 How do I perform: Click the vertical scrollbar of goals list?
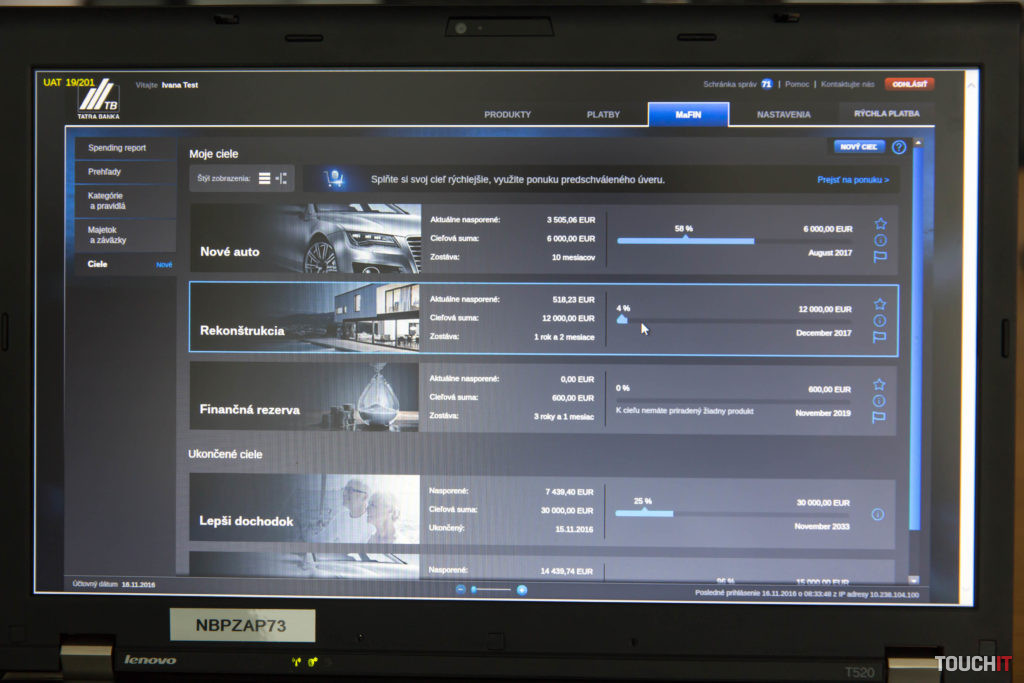point(916,340)
